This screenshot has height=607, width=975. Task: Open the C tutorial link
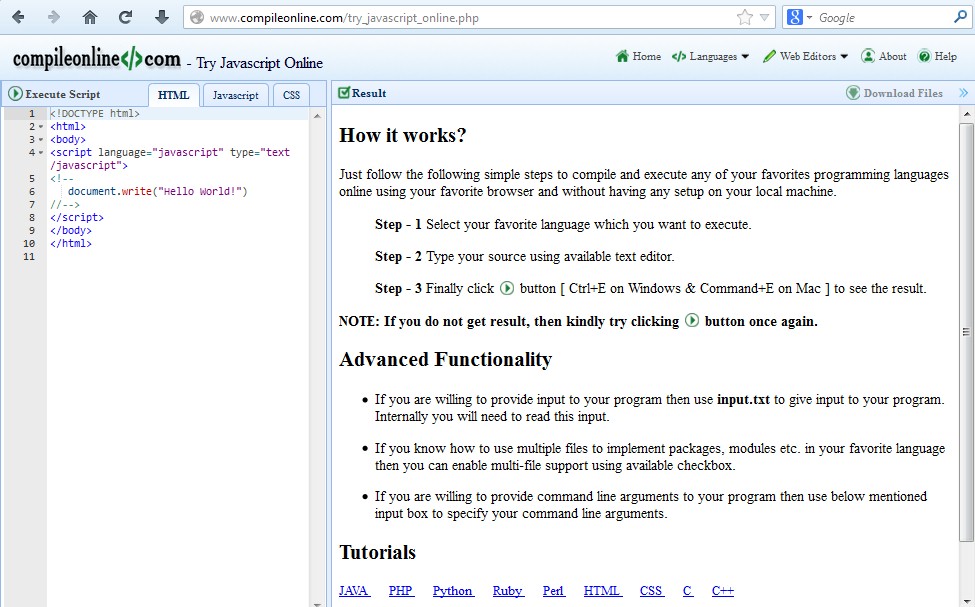click(x=688, y=591)
